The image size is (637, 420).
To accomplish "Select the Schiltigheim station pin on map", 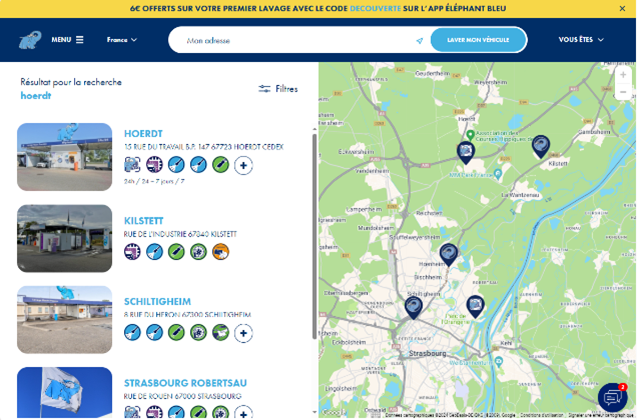I will pyautogui.click(x=414, y=307).
